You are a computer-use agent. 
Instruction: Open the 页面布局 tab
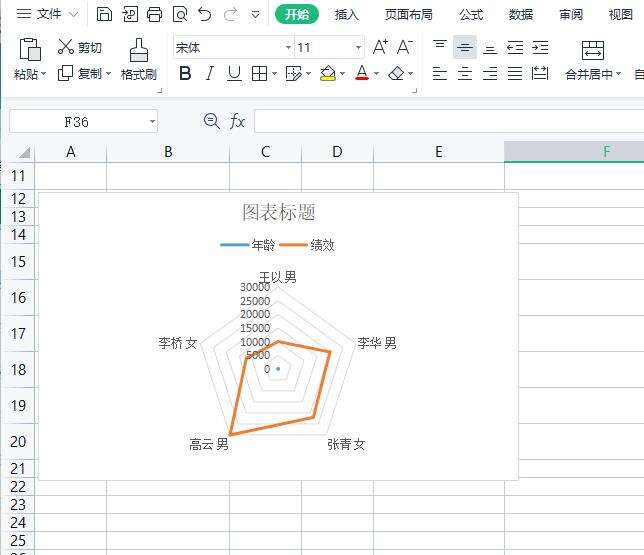coord(409,14)
